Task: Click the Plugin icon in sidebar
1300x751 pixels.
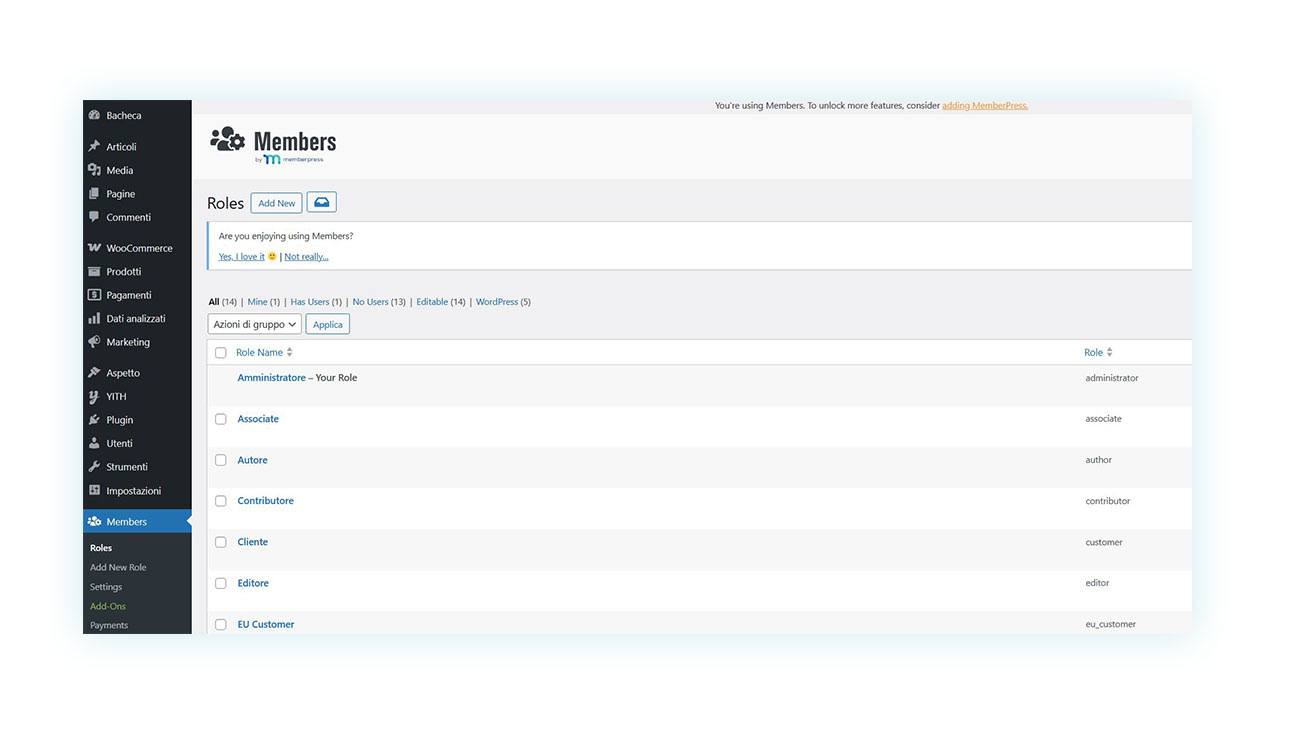Action: pyautogui.click(x=94, y=420)
